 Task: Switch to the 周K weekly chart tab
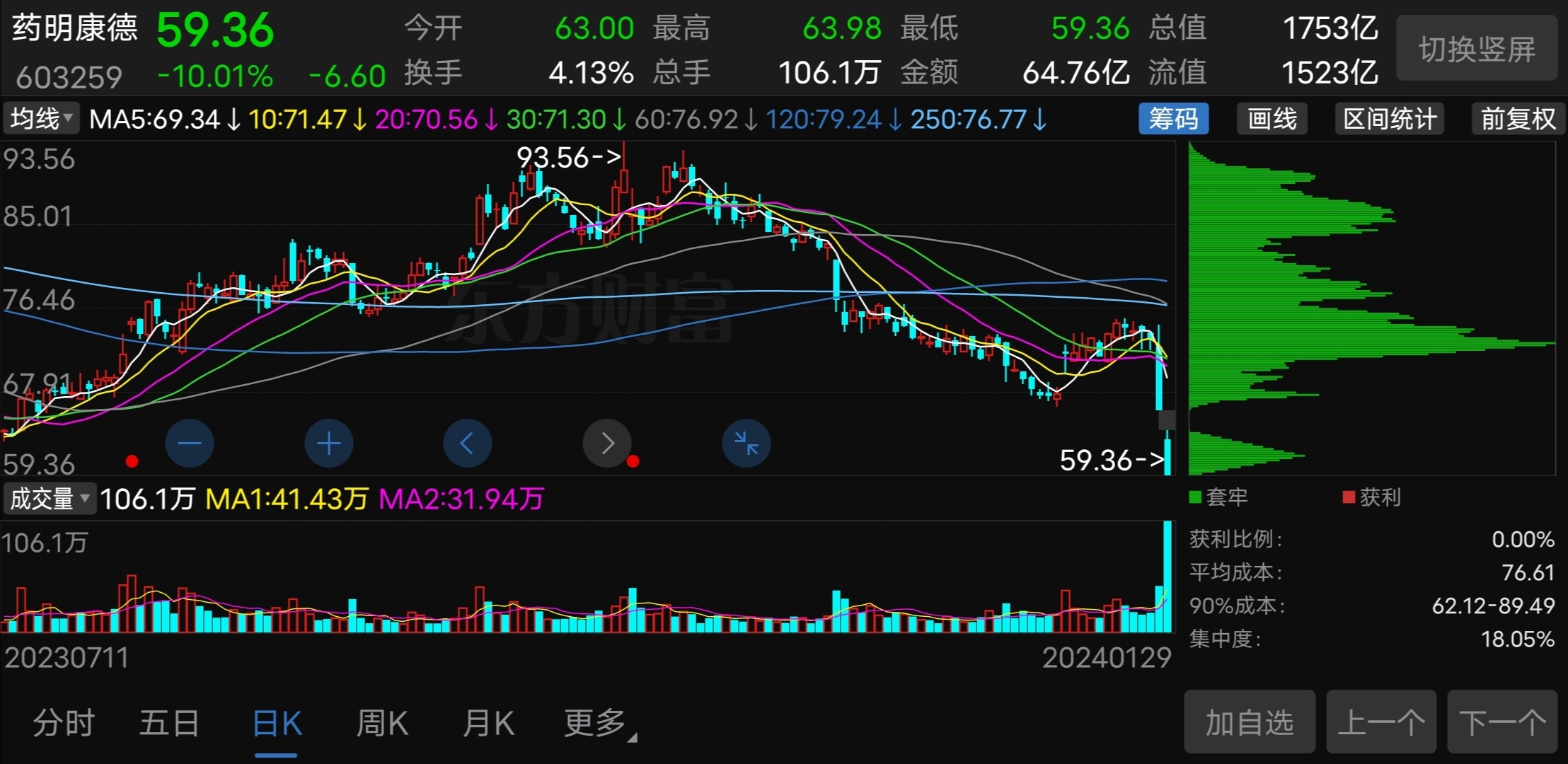click(x=382, y=723)
